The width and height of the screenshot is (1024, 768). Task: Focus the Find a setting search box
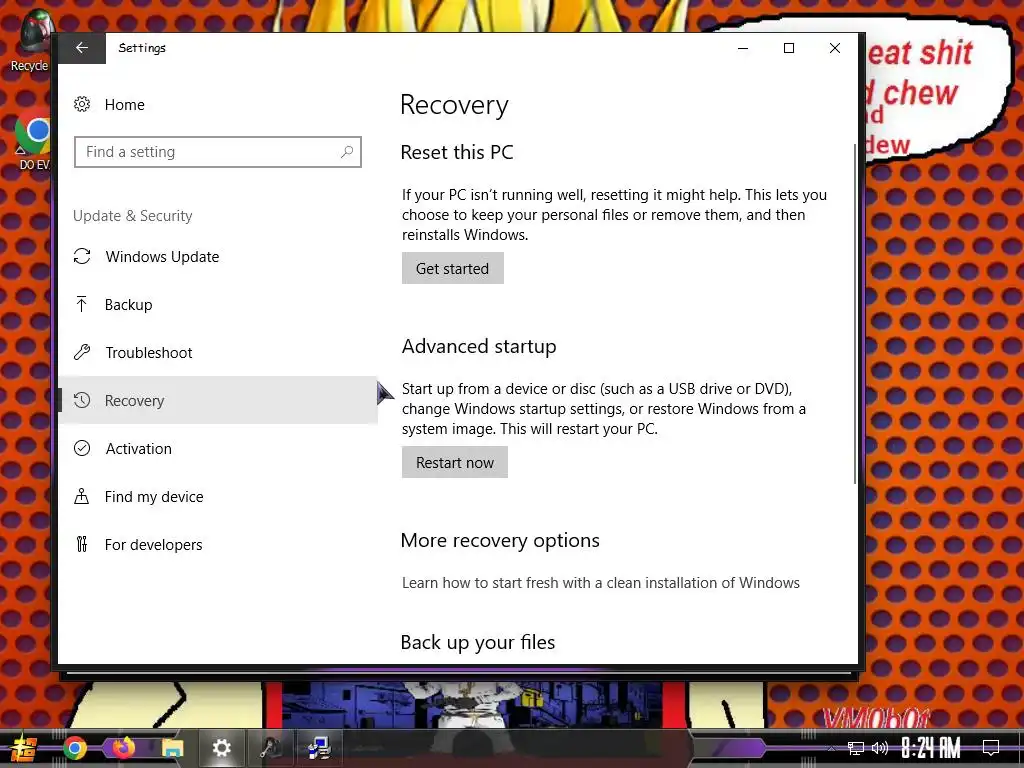point(217,152)
